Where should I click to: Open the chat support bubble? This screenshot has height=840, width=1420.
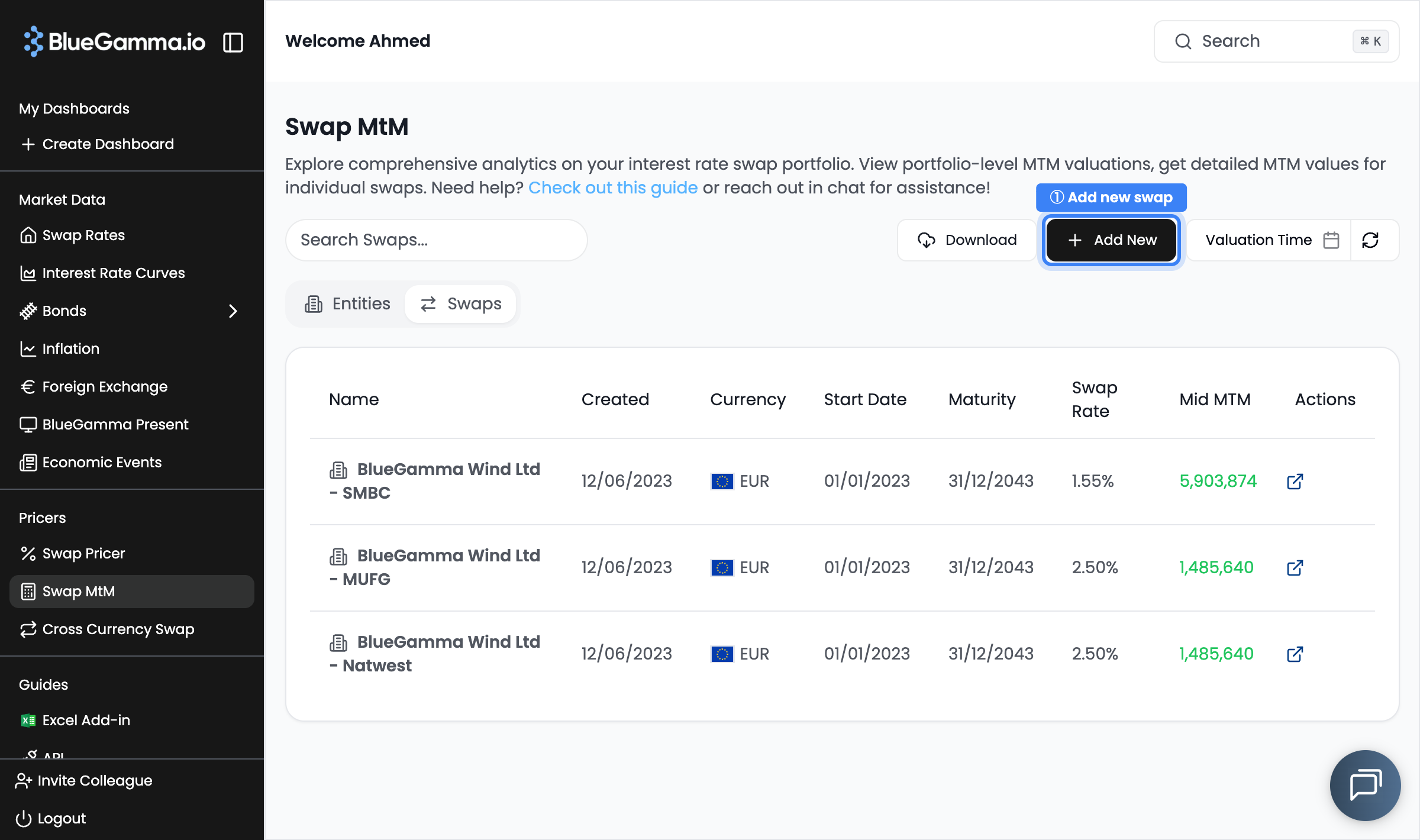[1365, 785]
